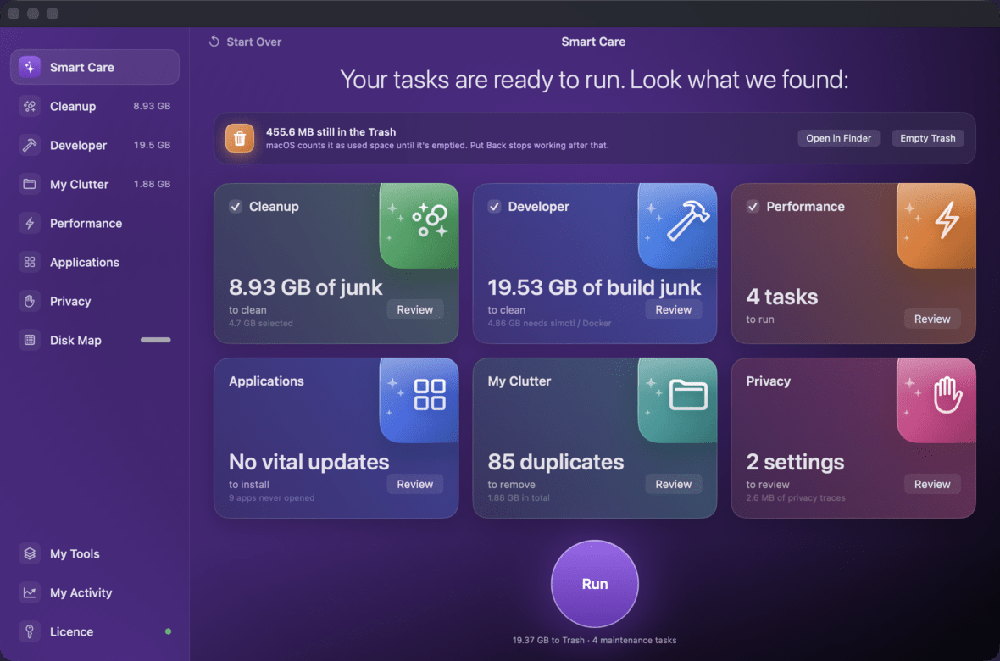
Task: Review the Cleanup junk card
Action: point(415,309)
